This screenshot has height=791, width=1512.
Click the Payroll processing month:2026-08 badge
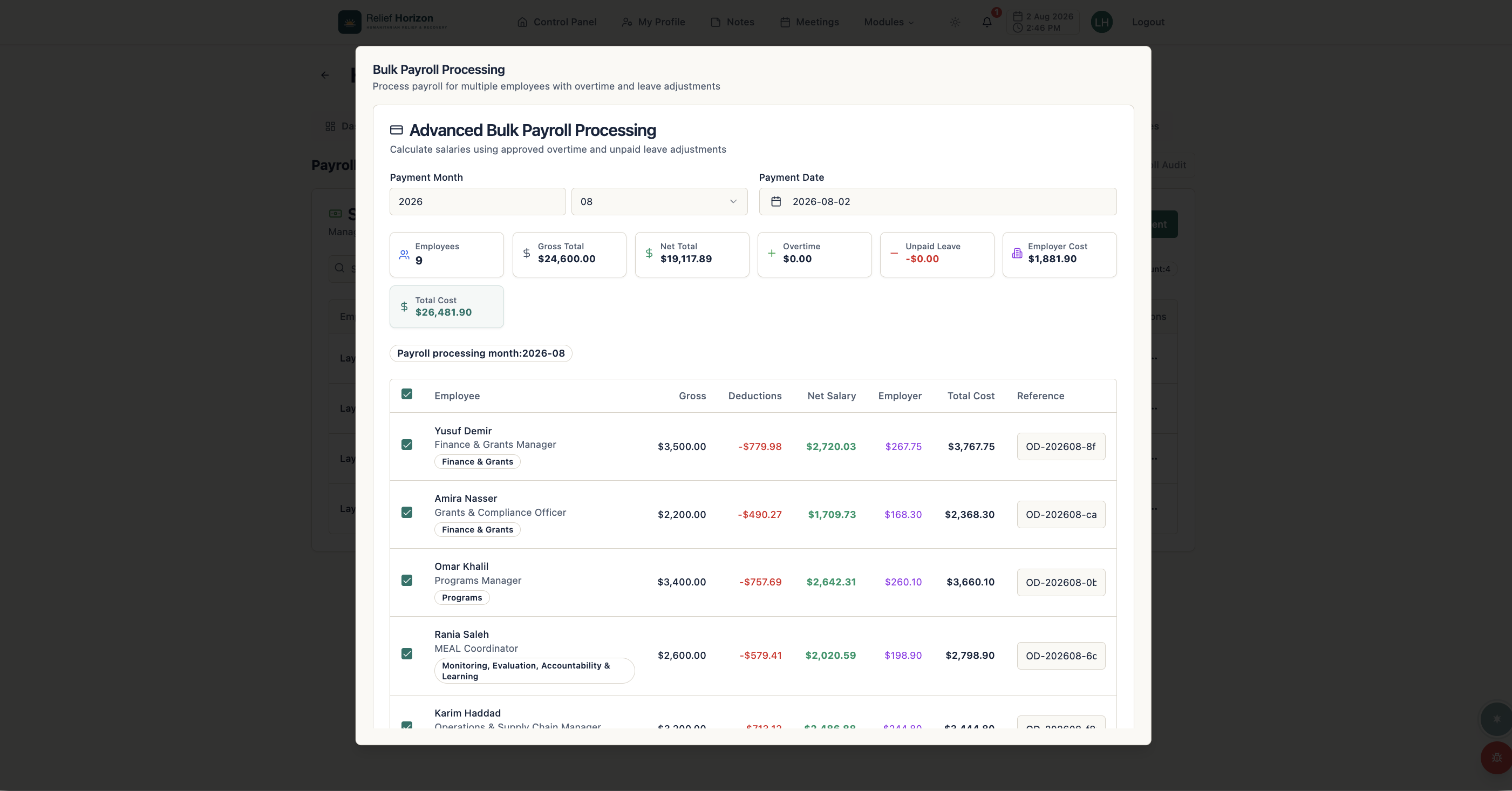tap(481, 353)
